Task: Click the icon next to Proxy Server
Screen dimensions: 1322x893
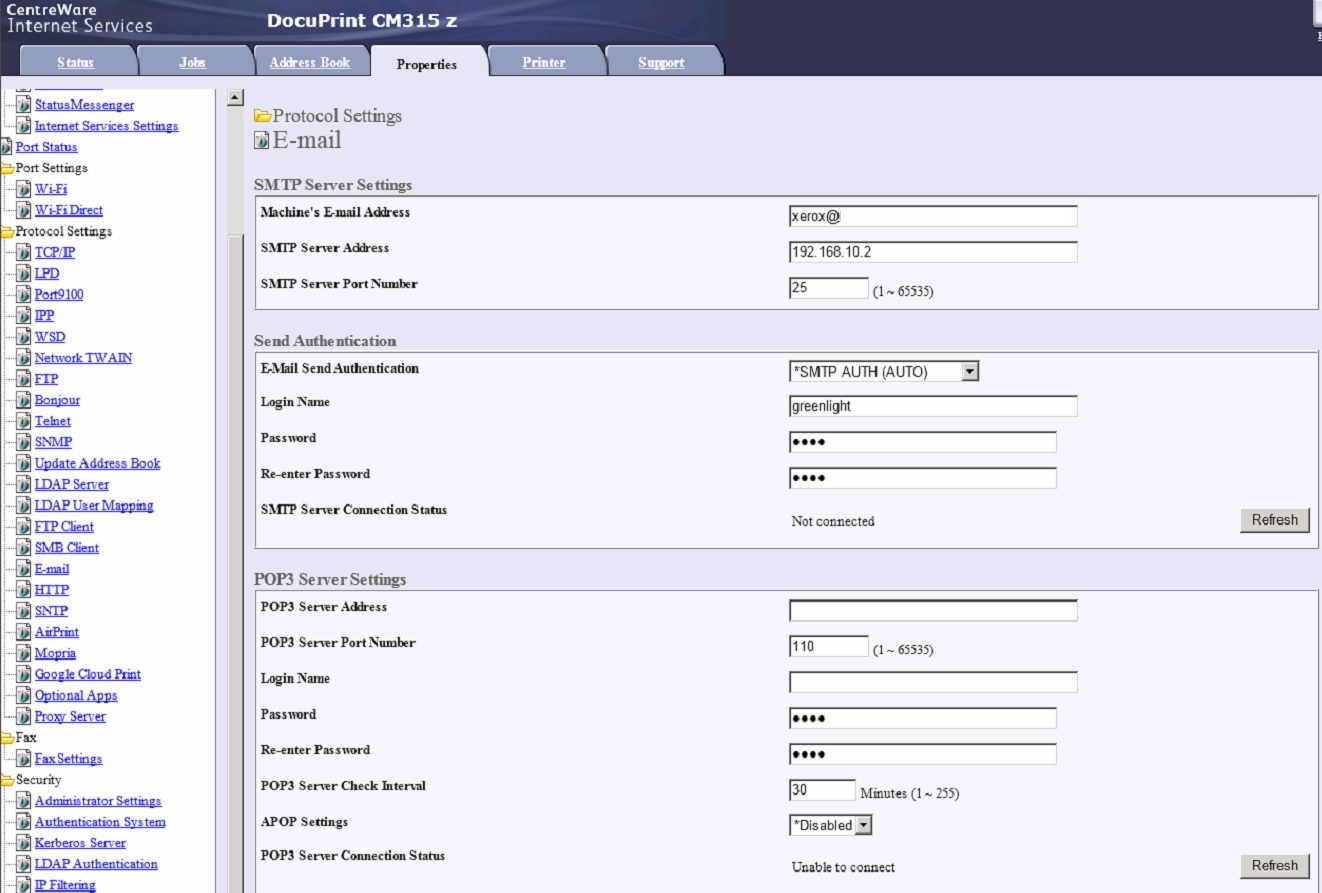Action: [x=25, y=716]
